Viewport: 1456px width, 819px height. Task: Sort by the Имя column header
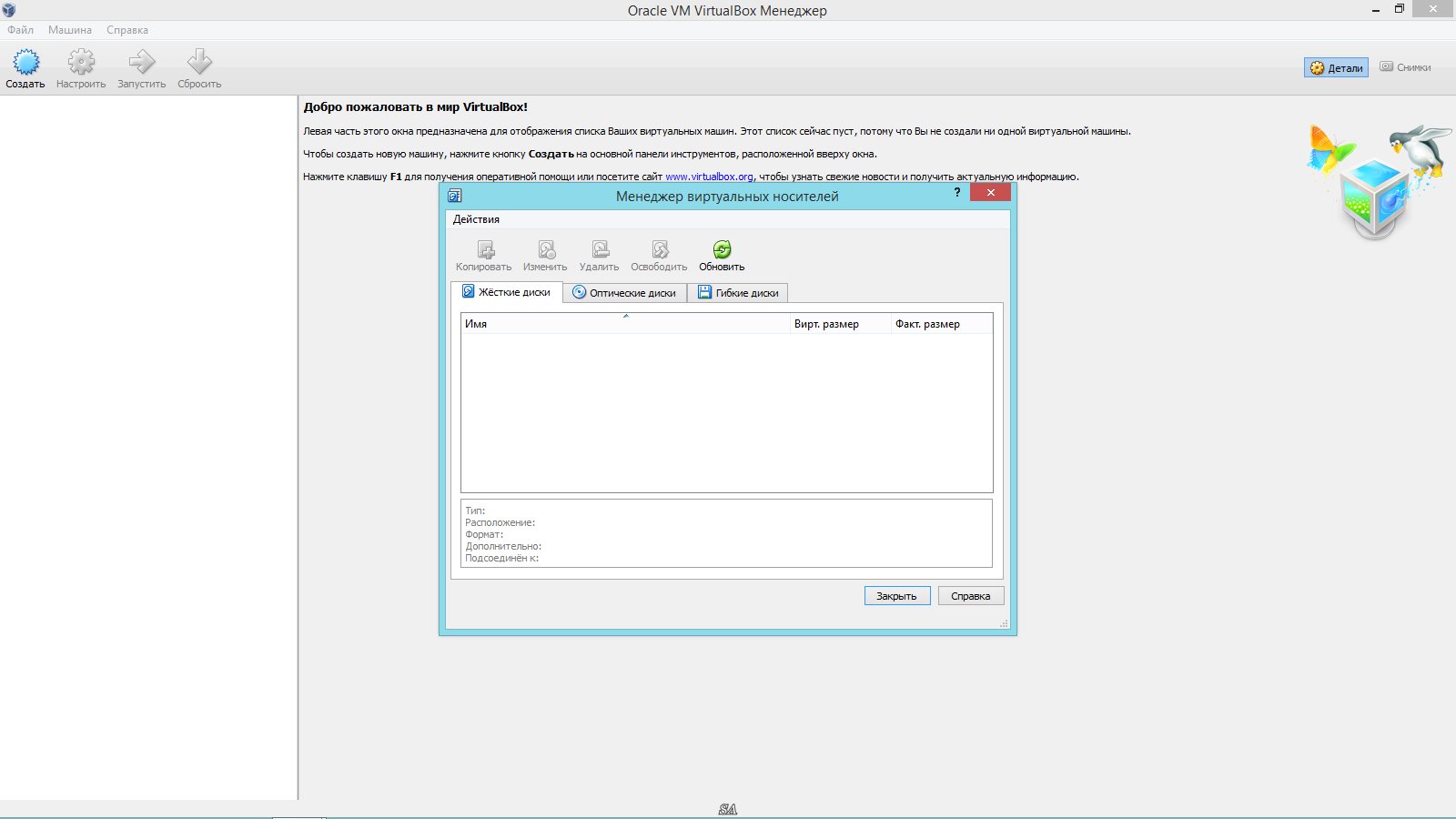[x=625, y=324]
